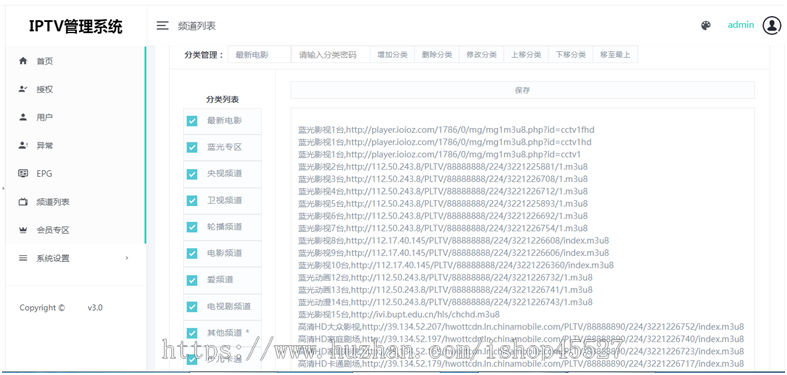787x375 pixels.
Task: Save the channel list with 保存
Action: (522, 90)
